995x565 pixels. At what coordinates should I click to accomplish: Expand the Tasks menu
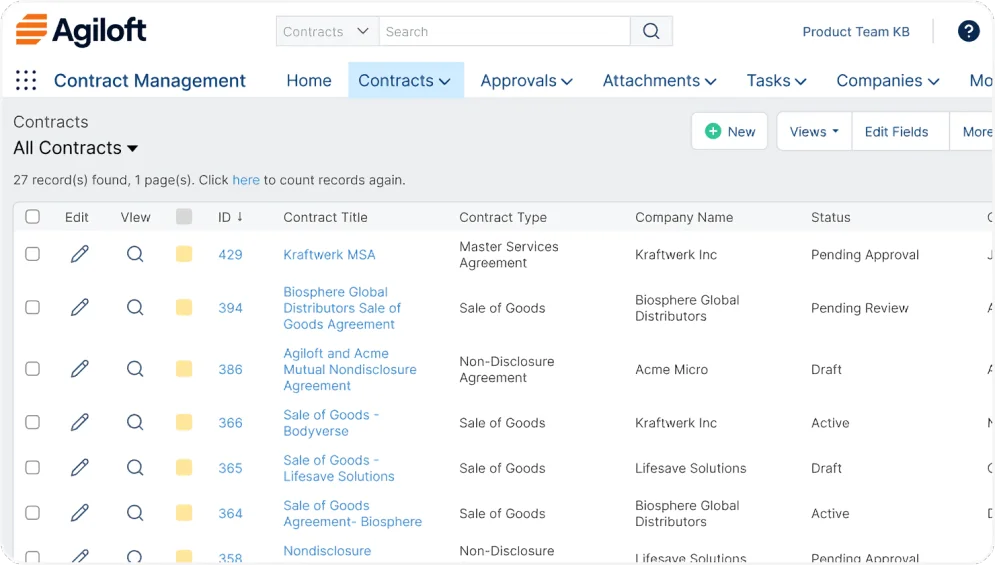pyautogui.click(x=776, y=81)
